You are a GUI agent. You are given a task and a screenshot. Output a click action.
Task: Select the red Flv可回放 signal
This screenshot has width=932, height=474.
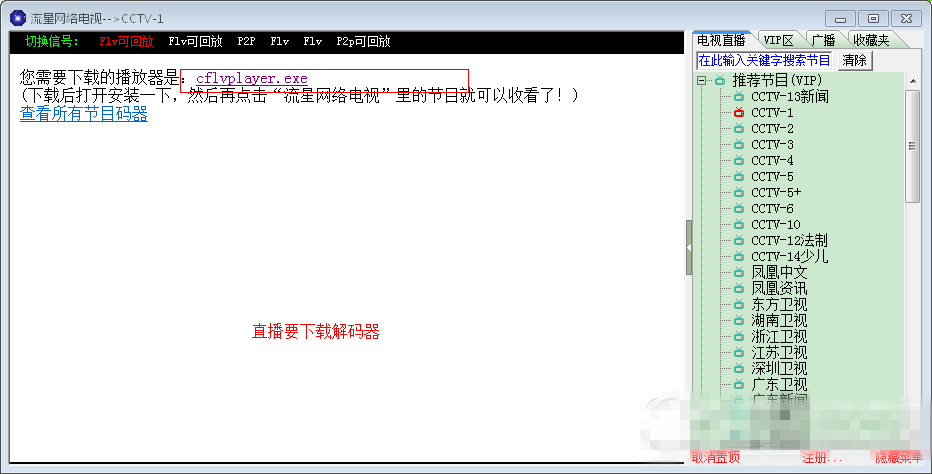coord(126,42)
